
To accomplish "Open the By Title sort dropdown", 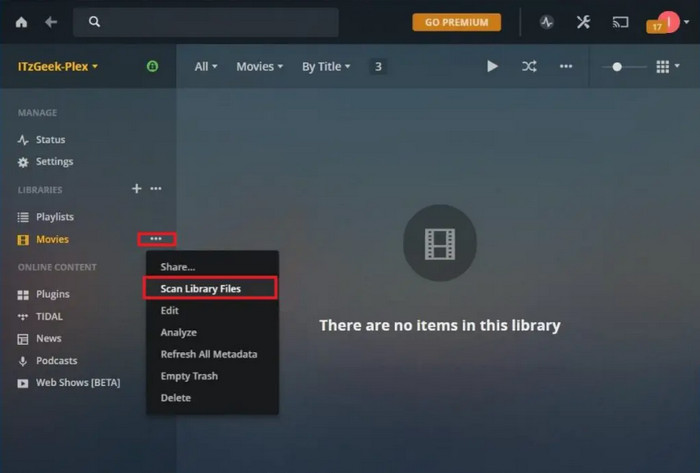I will (326, 67).
